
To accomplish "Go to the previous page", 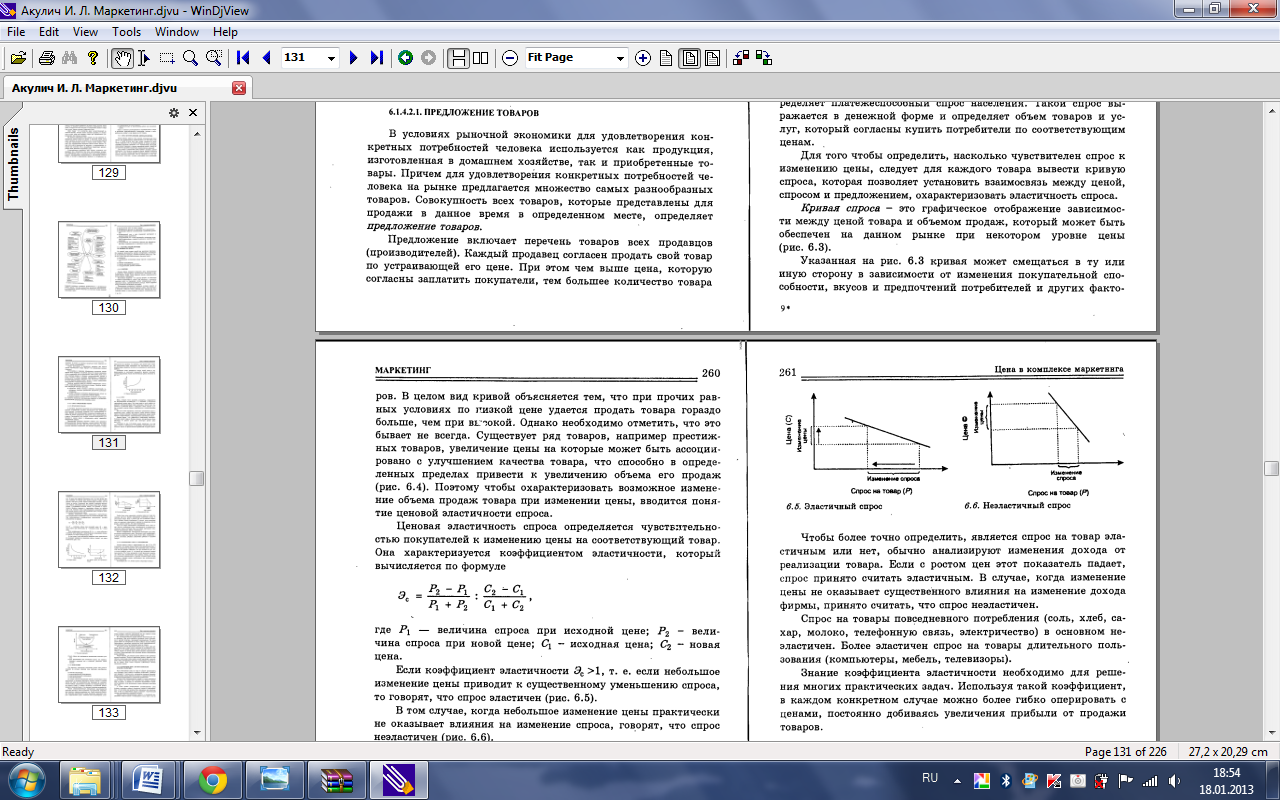I will tap(266, 58).
